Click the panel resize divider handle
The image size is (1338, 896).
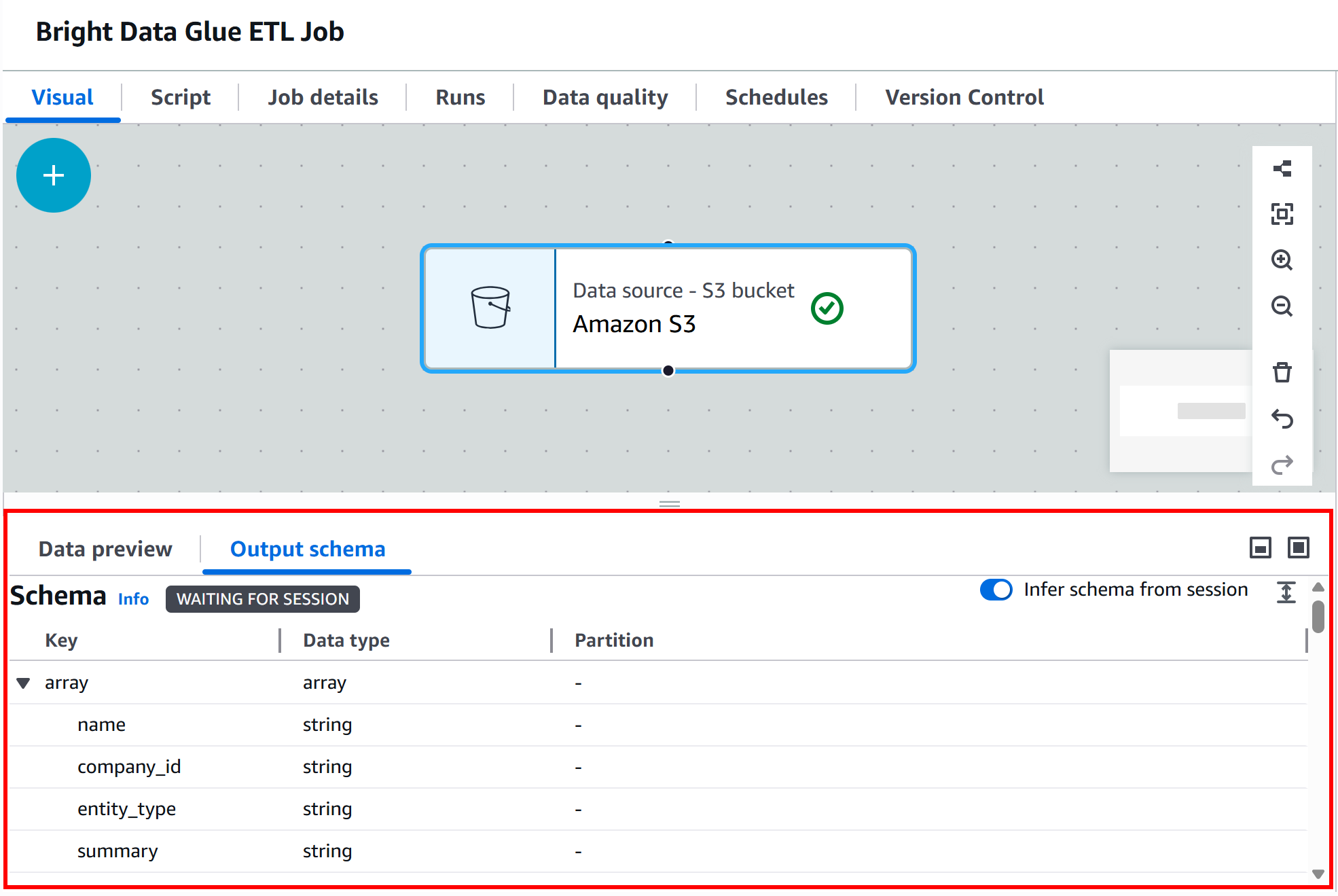pos(669,503)
